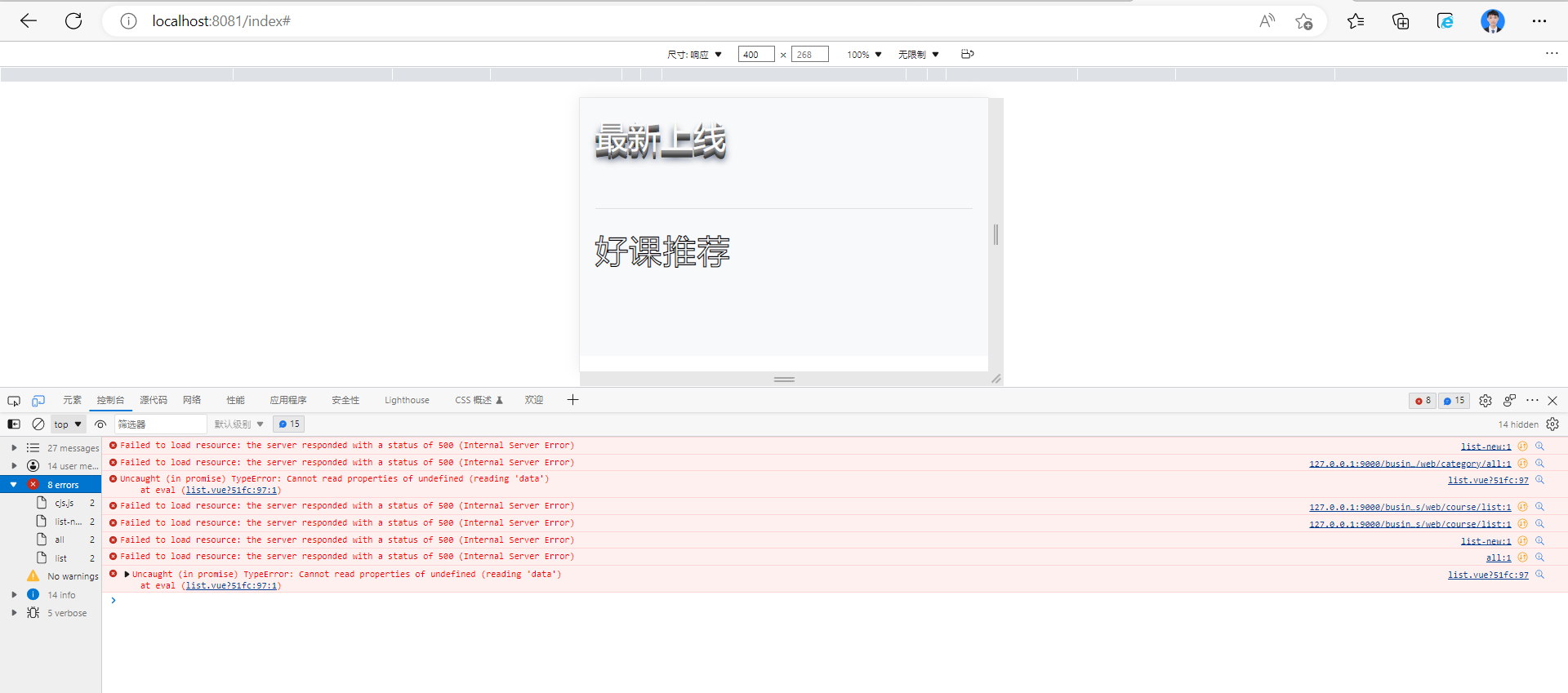This screenshot has width=1568, height=693.
Task: Open the web/category/all:1 source link
Action: pyautogui.click(x=1410, y=464)
